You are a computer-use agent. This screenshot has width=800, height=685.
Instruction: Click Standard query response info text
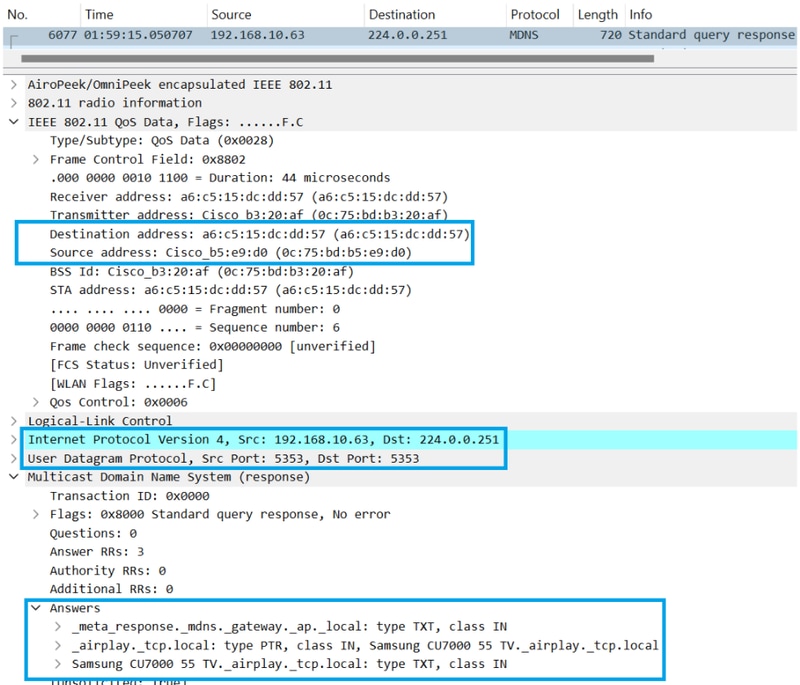click(x=711, y=35)
